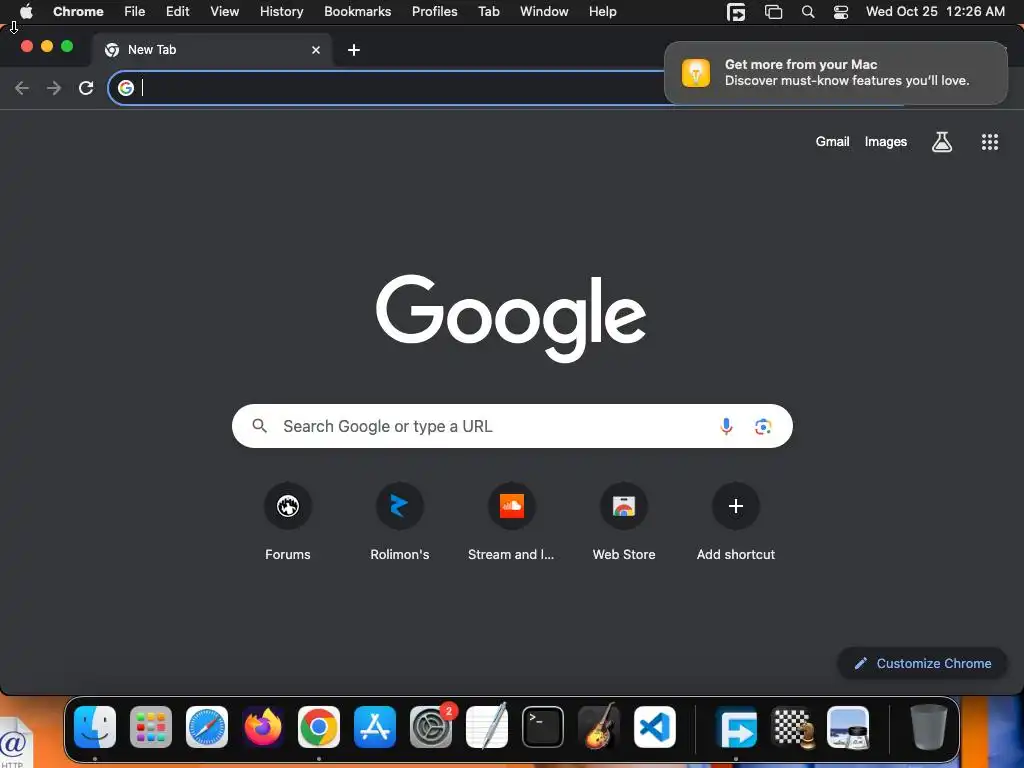
Task: Open Google Images link
Action: [x=886, y=142]
